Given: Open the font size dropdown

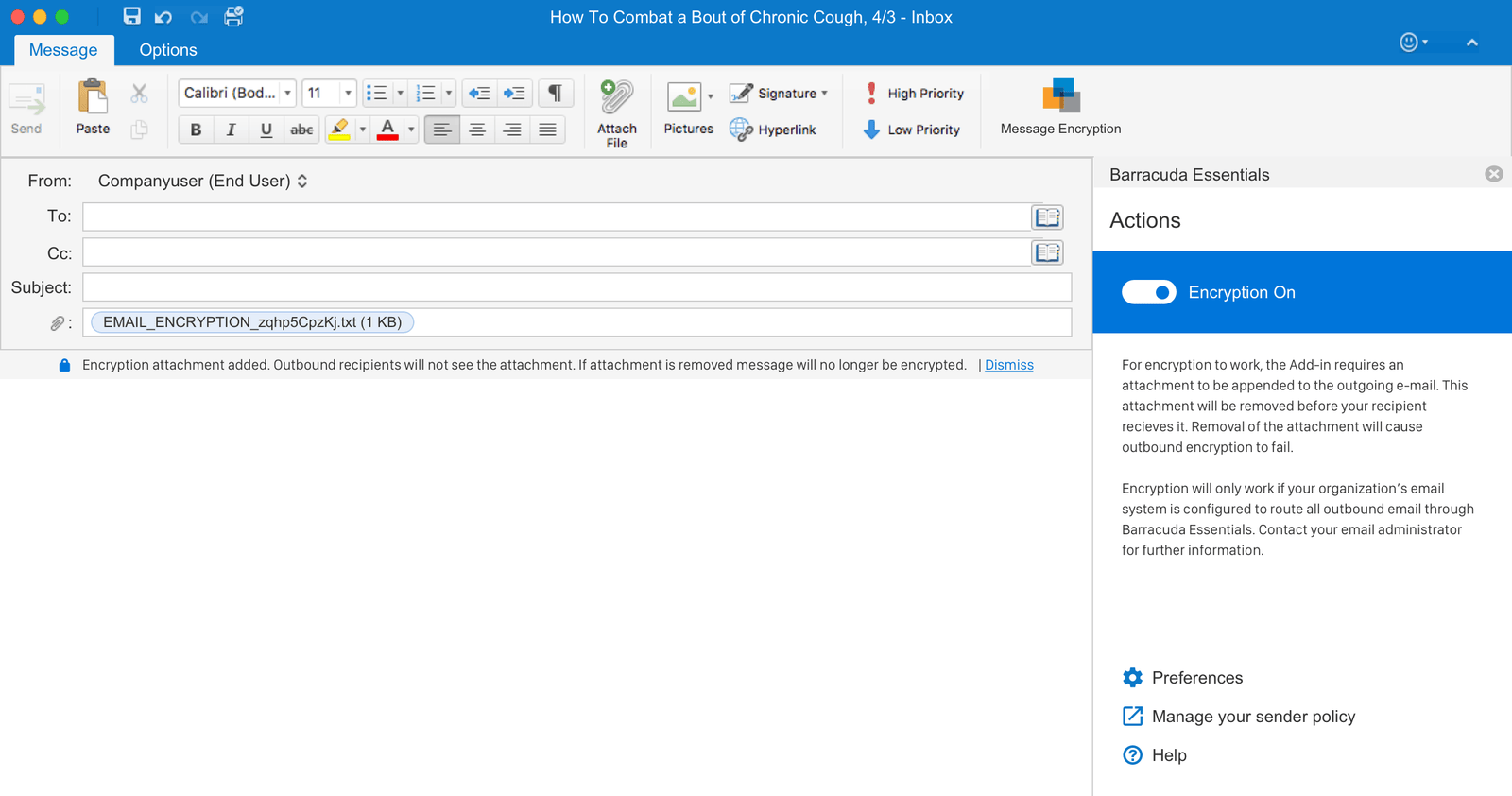Looking at the screenshot, I should pos(348,93).
